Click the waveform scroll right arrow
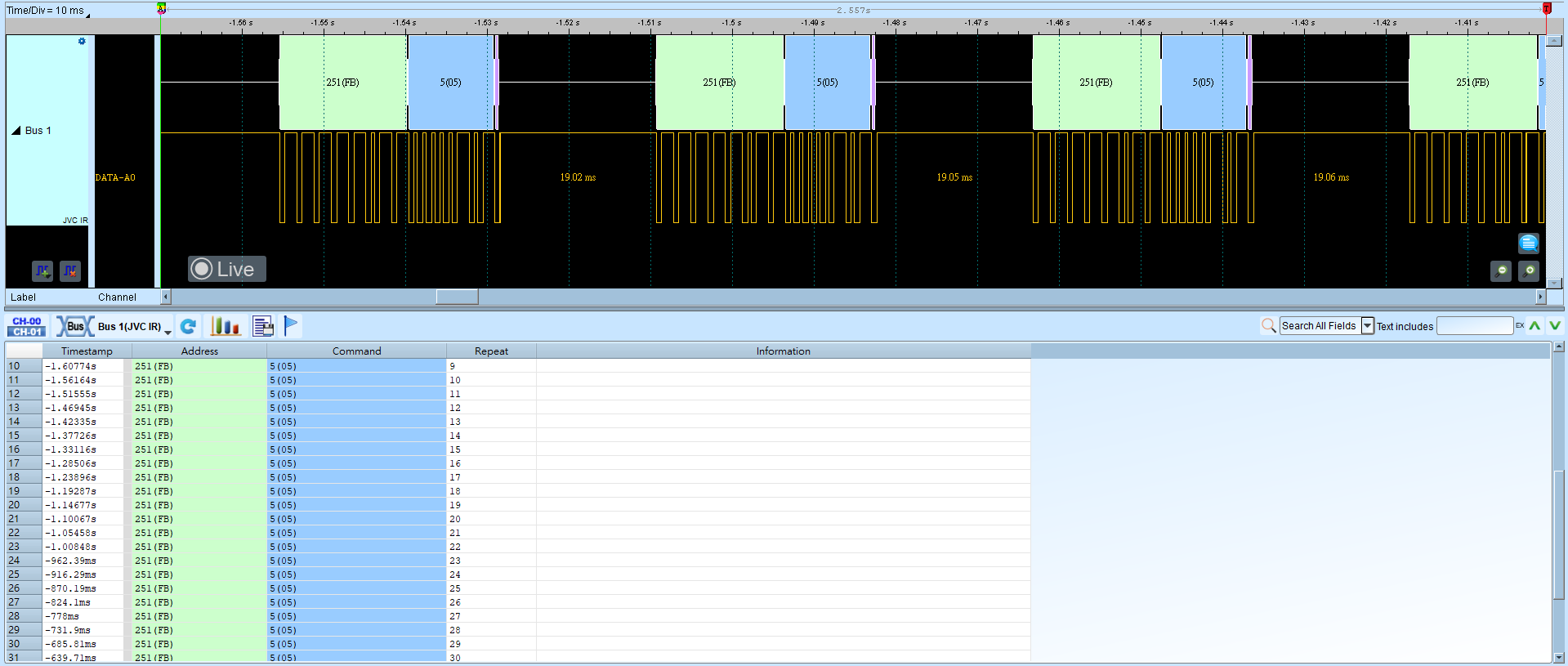1568x666 pixels. [1541, 297]
